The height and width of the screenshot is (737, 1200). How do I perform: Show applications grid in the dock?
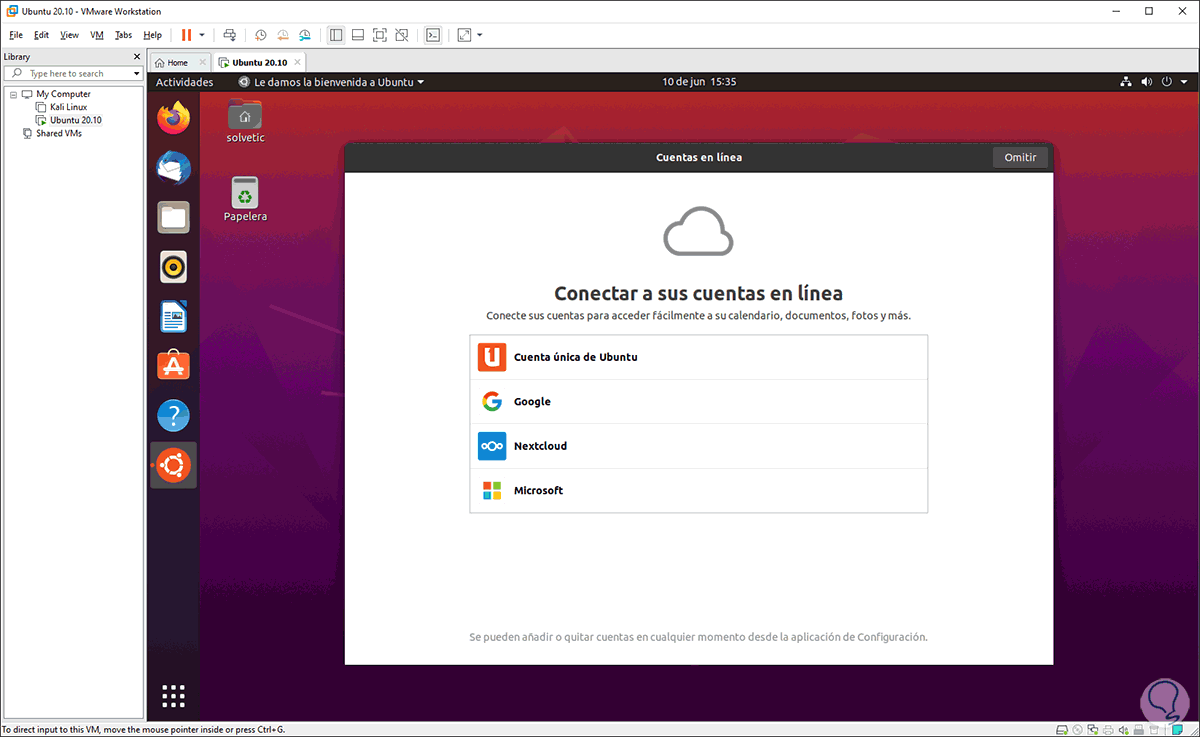point(174,695)
